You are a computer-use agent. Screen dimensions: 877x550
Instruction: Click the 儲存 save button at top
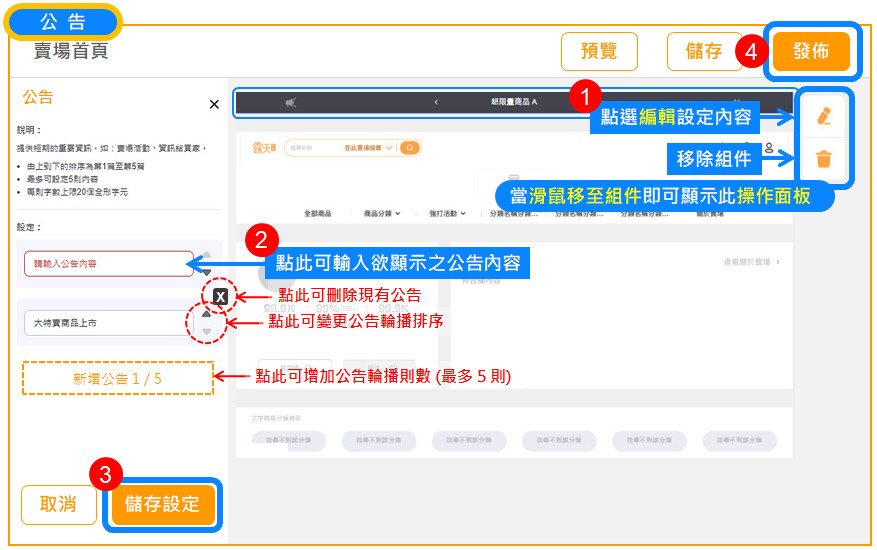(704, 52)
